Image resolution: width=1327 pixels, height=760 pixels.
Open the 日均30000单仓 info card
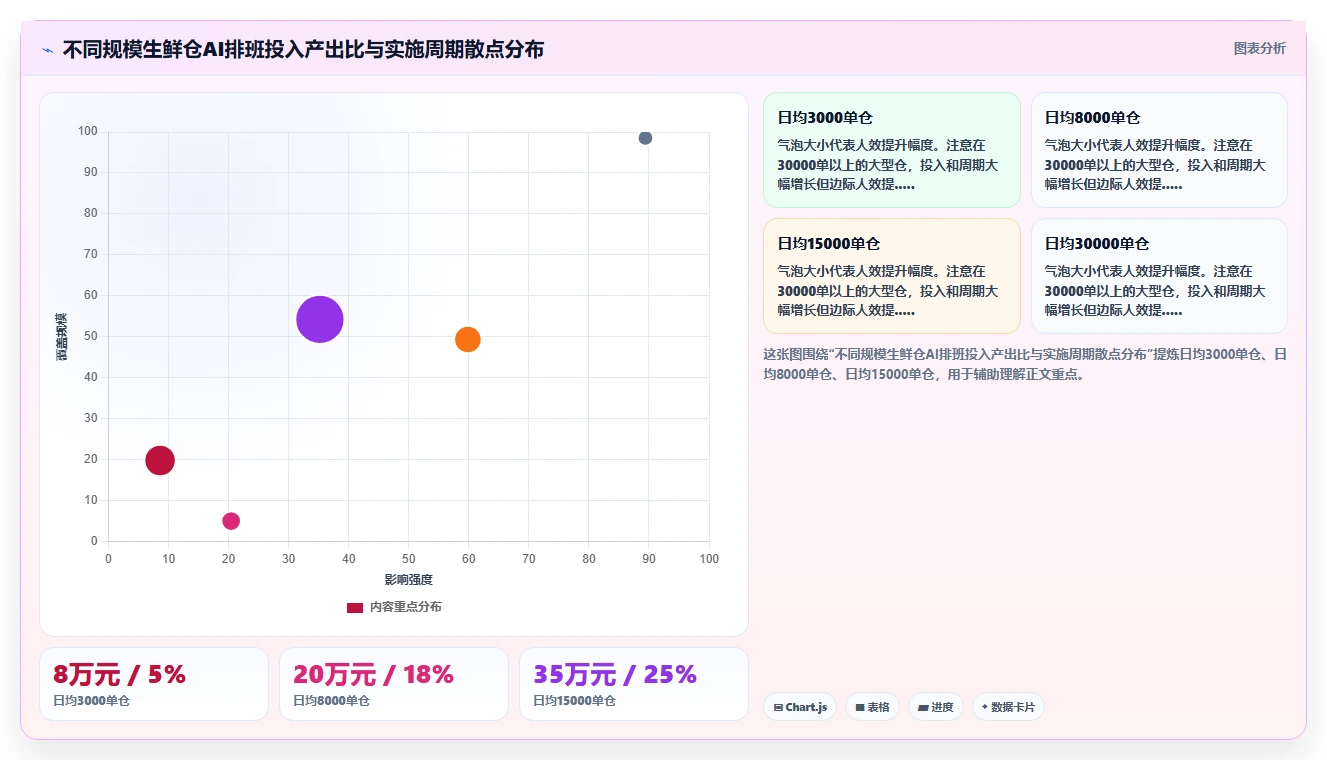[x=1159, y=276]
